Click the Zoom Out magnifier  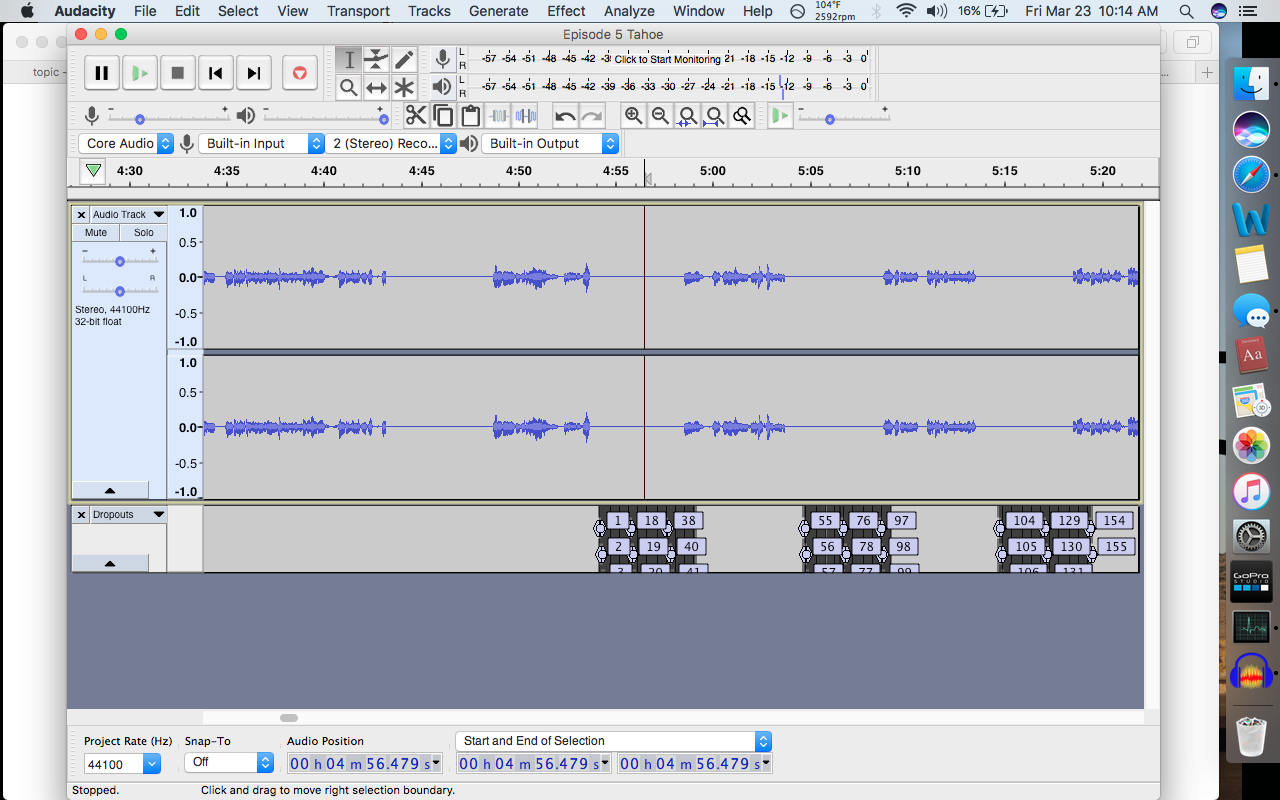coord(660,116)
